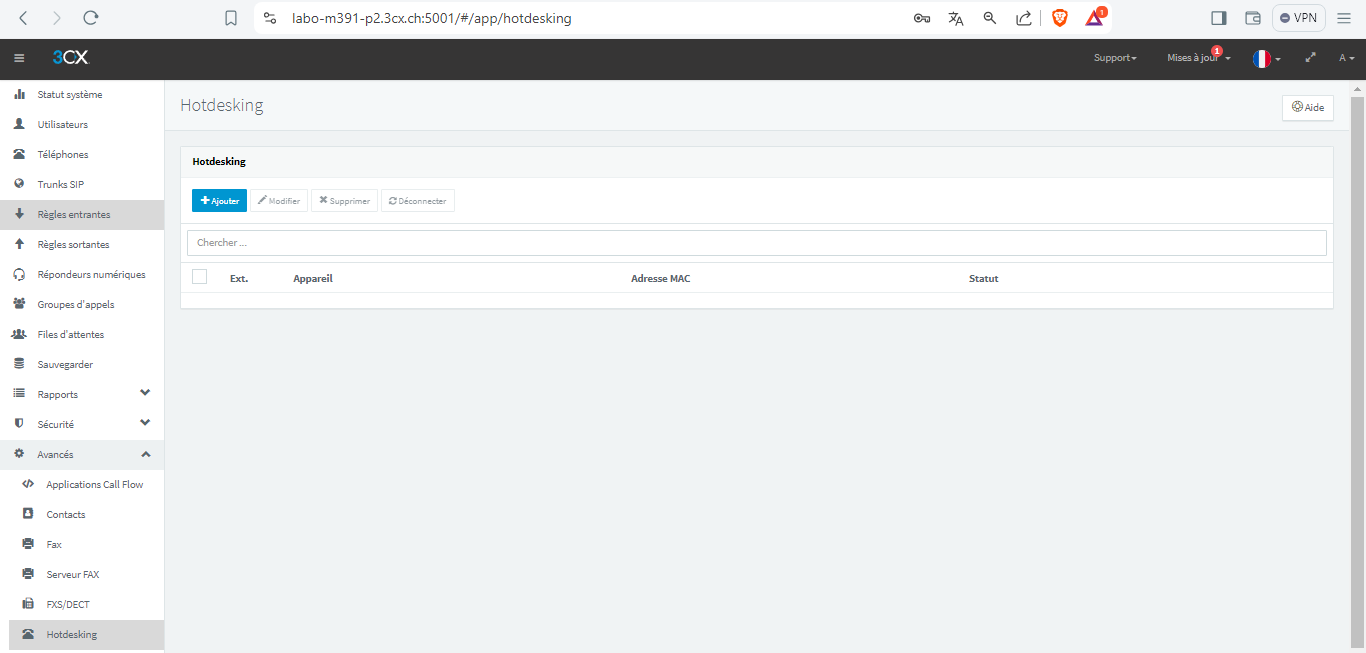The image size is (1366, 653).
Task: Click the Déconnecter button
Action: (x=417, y=201)
